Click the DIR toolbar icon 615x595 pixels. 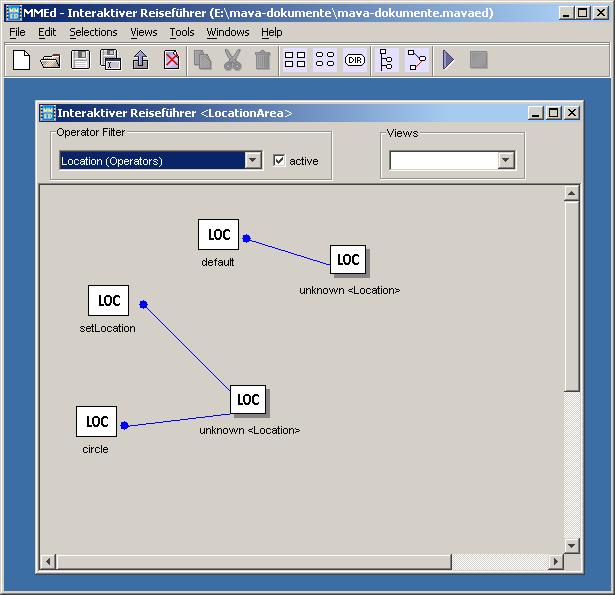click(355, 60)
